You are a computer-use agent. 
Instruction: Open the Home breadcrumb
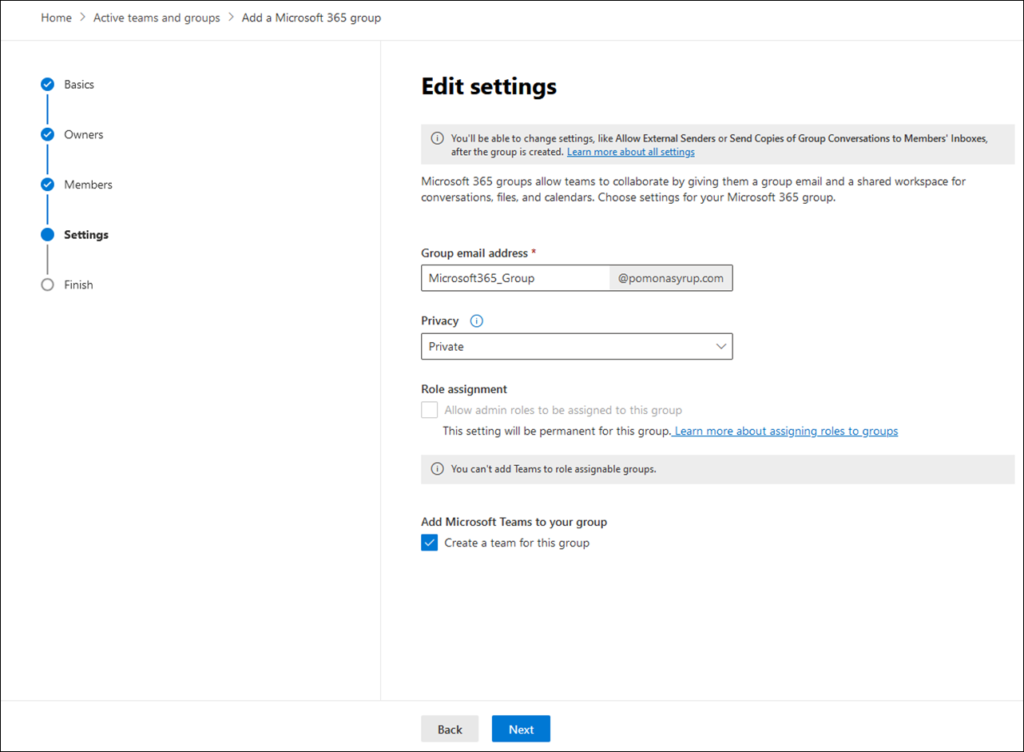(56, 18)
